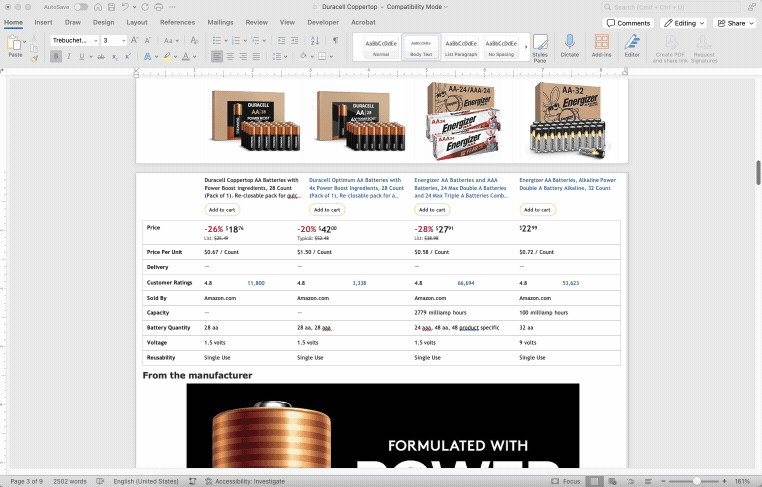Click Add to cart under Energizer 32 Count
The width and height of the screenshot is (762, 487).
pos(537,210)
